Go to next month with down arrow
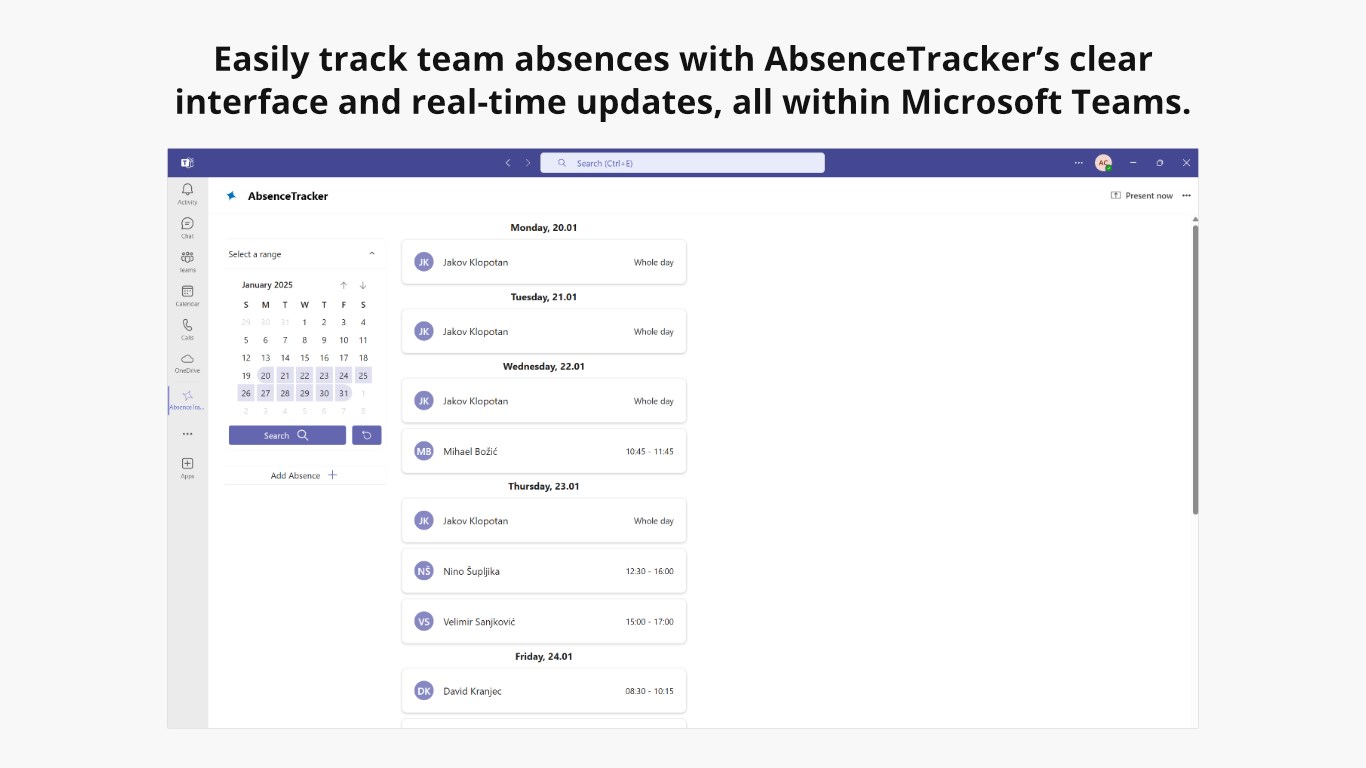The height and width of the screenshot is (768, 1366). (x=363, y=285)
